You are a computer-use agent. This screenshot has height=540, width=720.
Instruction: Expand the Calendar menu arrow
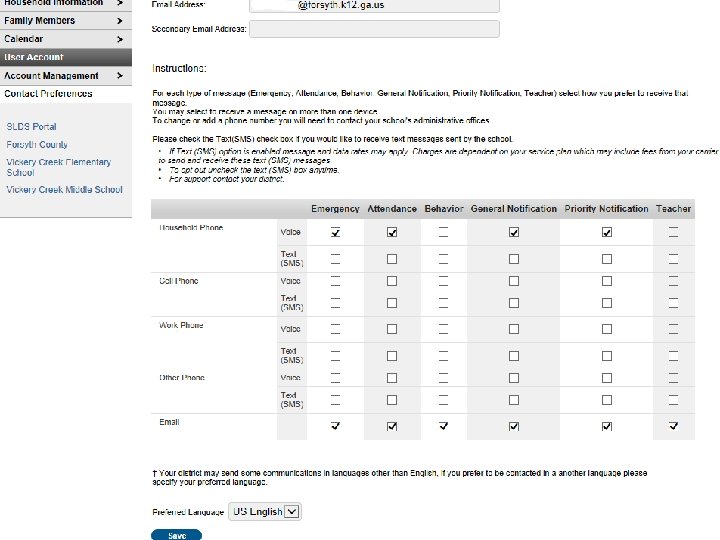[120, 39]
